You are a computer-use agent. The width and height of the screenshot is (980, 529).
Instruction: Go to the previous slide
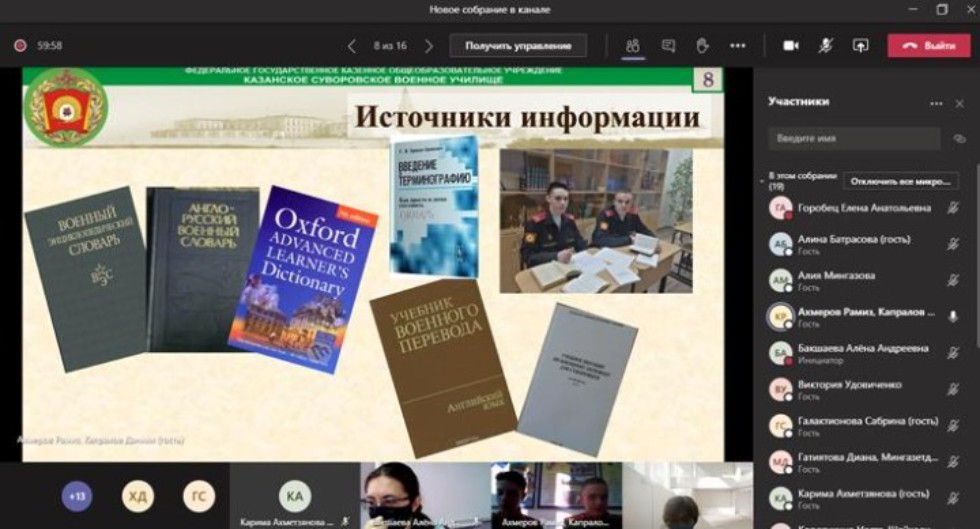pyautogui.click(x=351, y=46)
